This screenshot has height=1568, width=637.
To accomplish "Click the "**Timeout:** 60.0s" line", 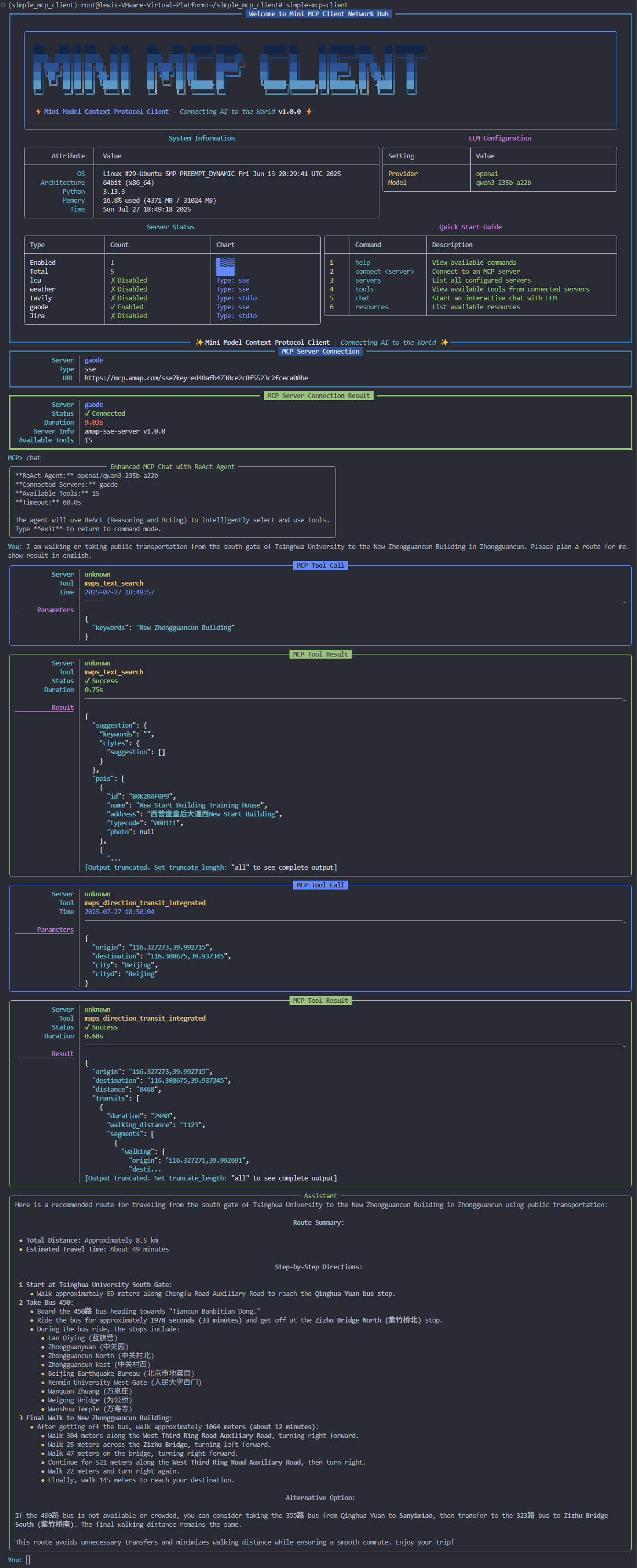I will pyautogui.click(x=48, y=502).
